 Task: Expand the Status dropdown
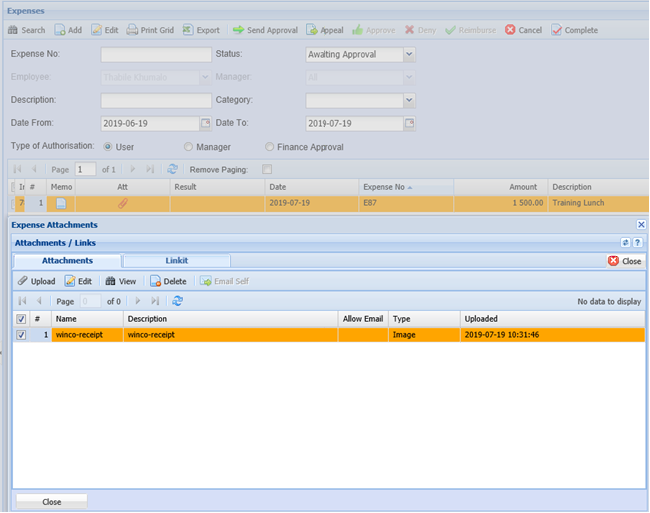click(409, 54)
